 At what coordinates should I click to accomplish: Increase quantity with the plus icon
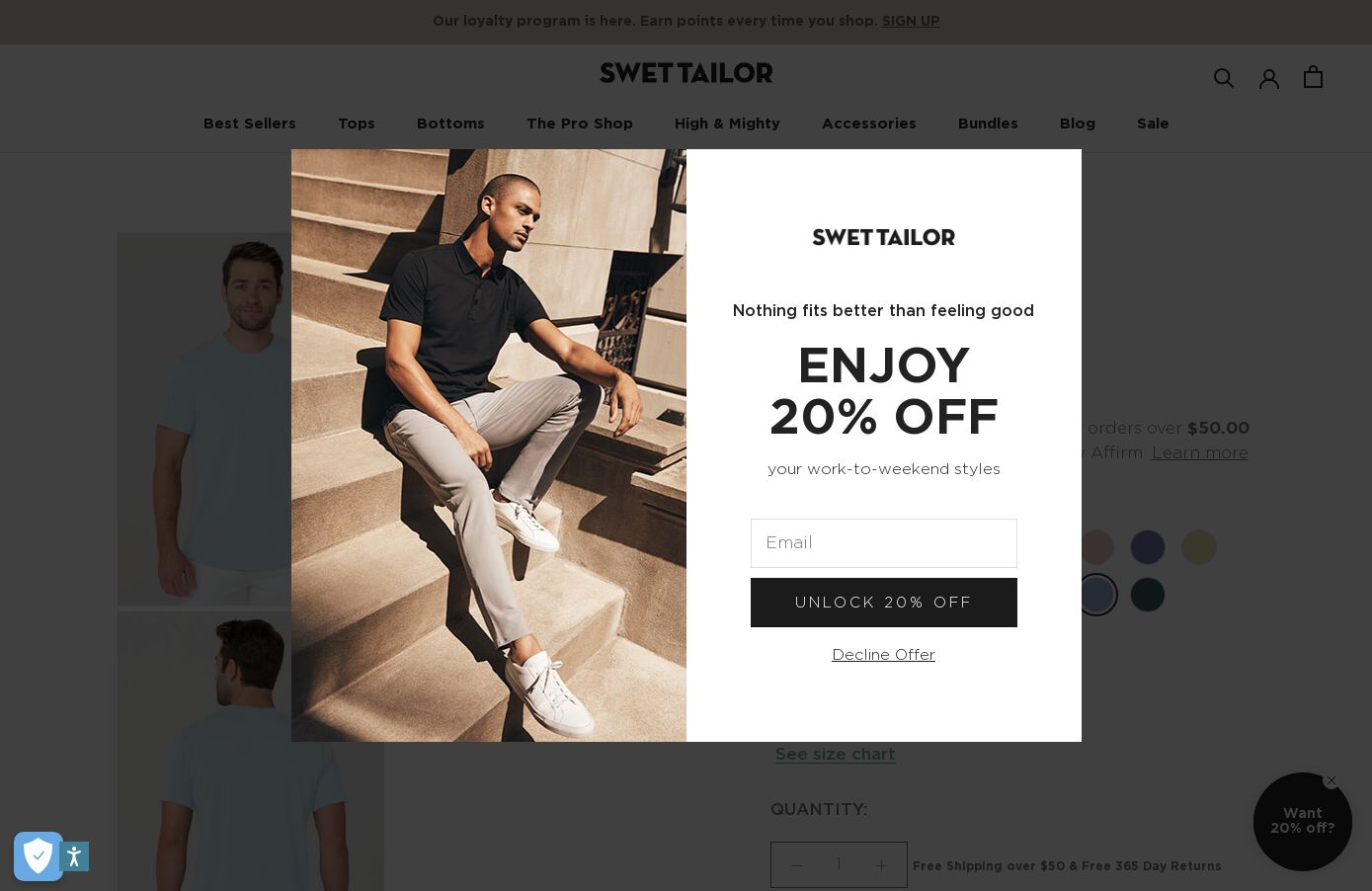(881, 865)
